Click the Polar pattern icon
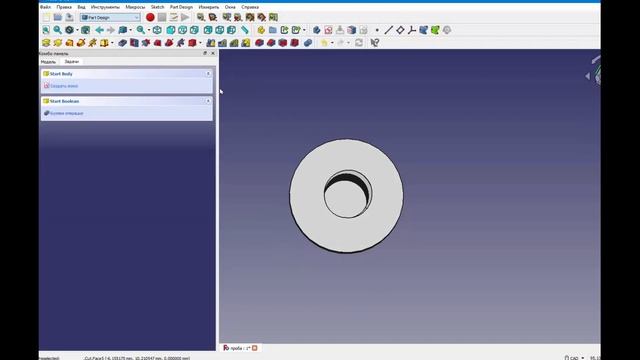 pyautogui.click(x=234, y=42)
